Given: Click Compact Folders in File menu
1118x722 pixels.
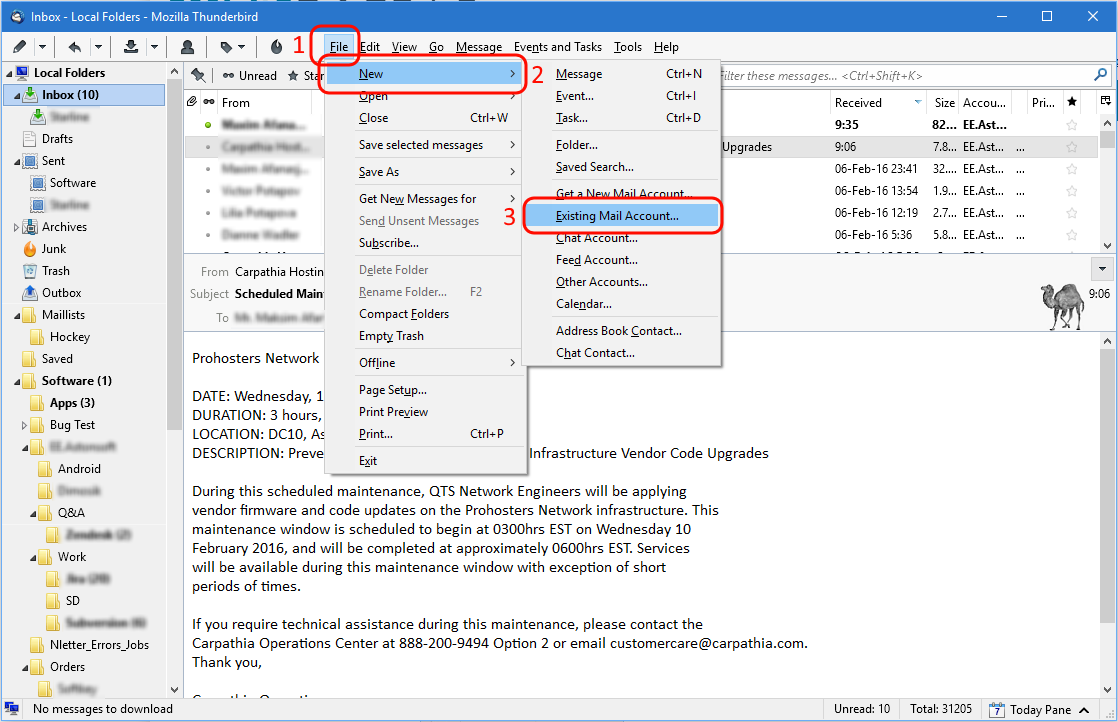Looking at the screenshot, I should click(426, 314).
